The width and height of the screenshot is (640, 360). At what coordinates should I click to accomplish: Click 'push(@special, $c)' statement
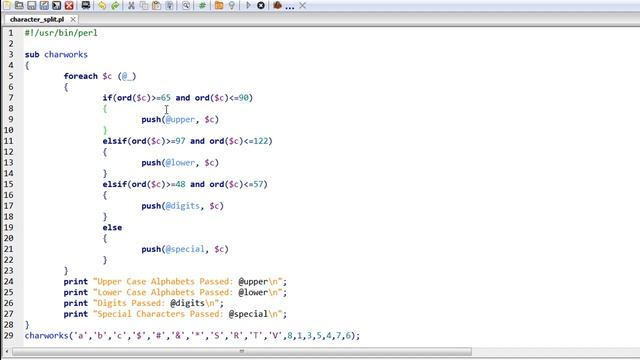[x=185, y=249]
